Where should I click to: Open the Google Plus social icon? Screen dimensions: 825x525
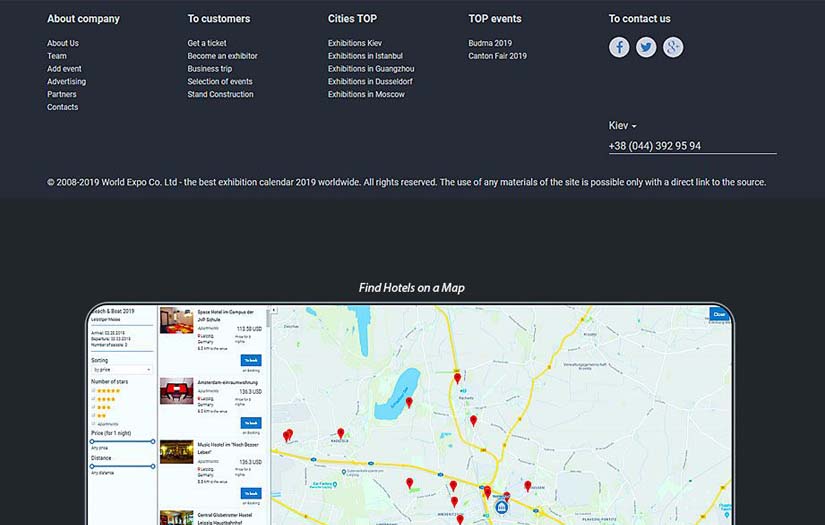coord(672,47)
